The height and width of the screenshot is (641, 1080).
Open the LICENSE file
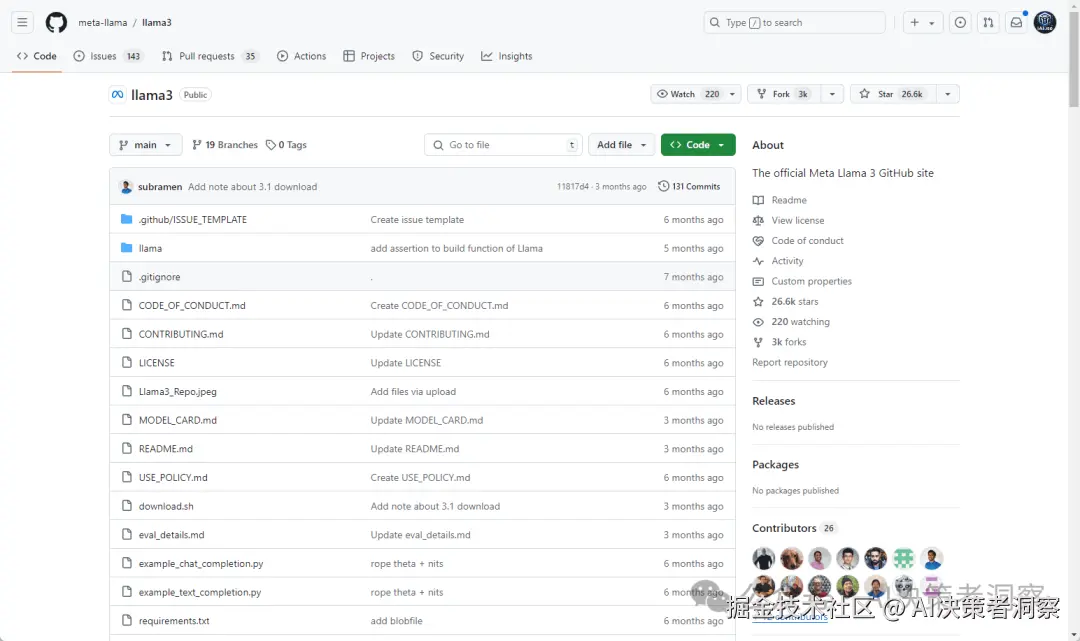(x=156, y=363)
